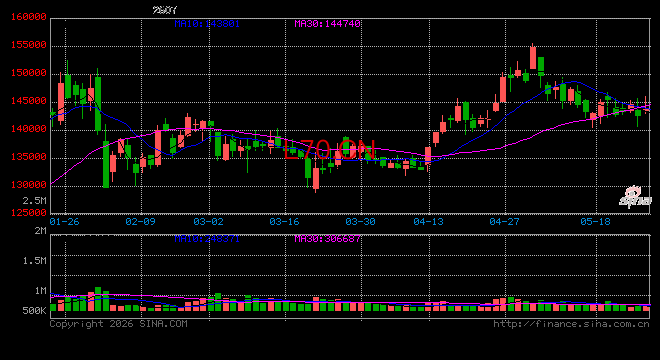Viewport: 660px width, 360px height.
Task: Open the http://finance.sina.com.cn link
Action: 571,324
